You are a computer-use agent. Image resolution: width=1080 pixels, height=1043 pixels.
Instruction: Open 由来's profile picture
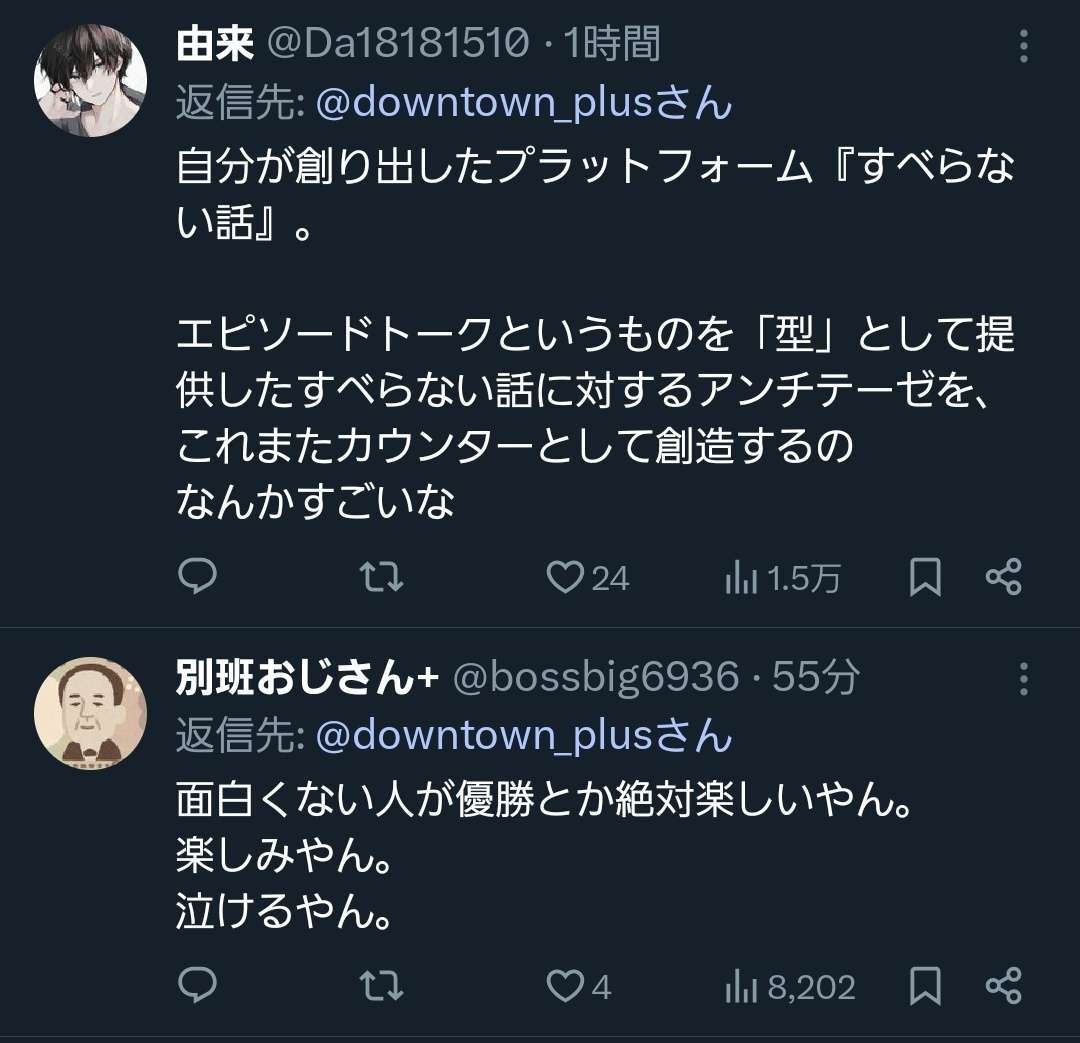[x=90, y=80]
